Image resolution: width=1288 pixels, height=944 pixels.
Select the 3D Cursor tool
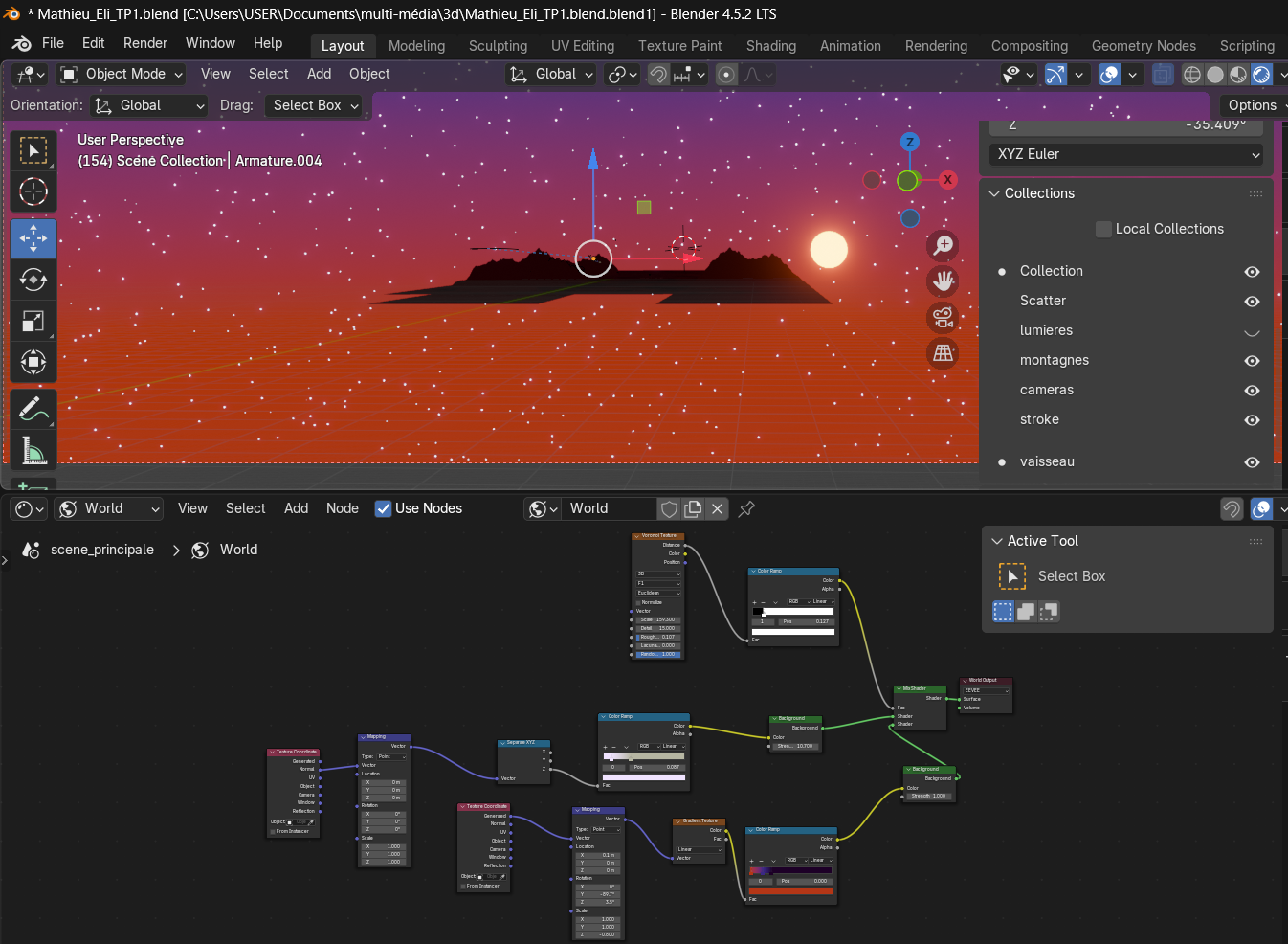33,192
